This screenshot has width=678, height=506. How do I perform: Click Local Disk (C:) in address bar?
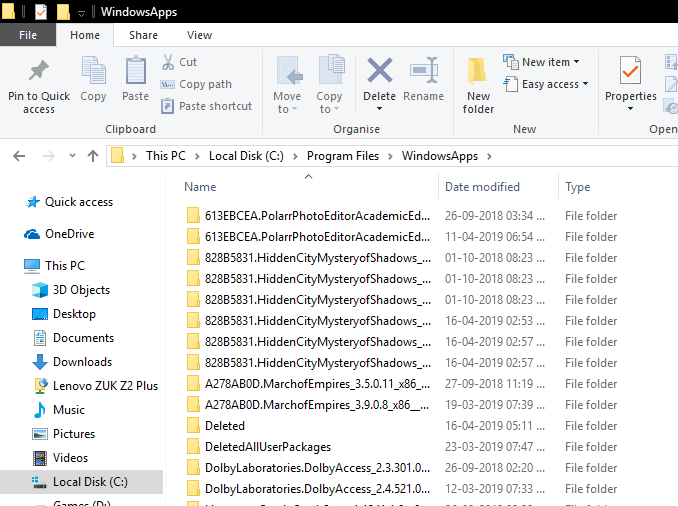[x=246, y=156]
